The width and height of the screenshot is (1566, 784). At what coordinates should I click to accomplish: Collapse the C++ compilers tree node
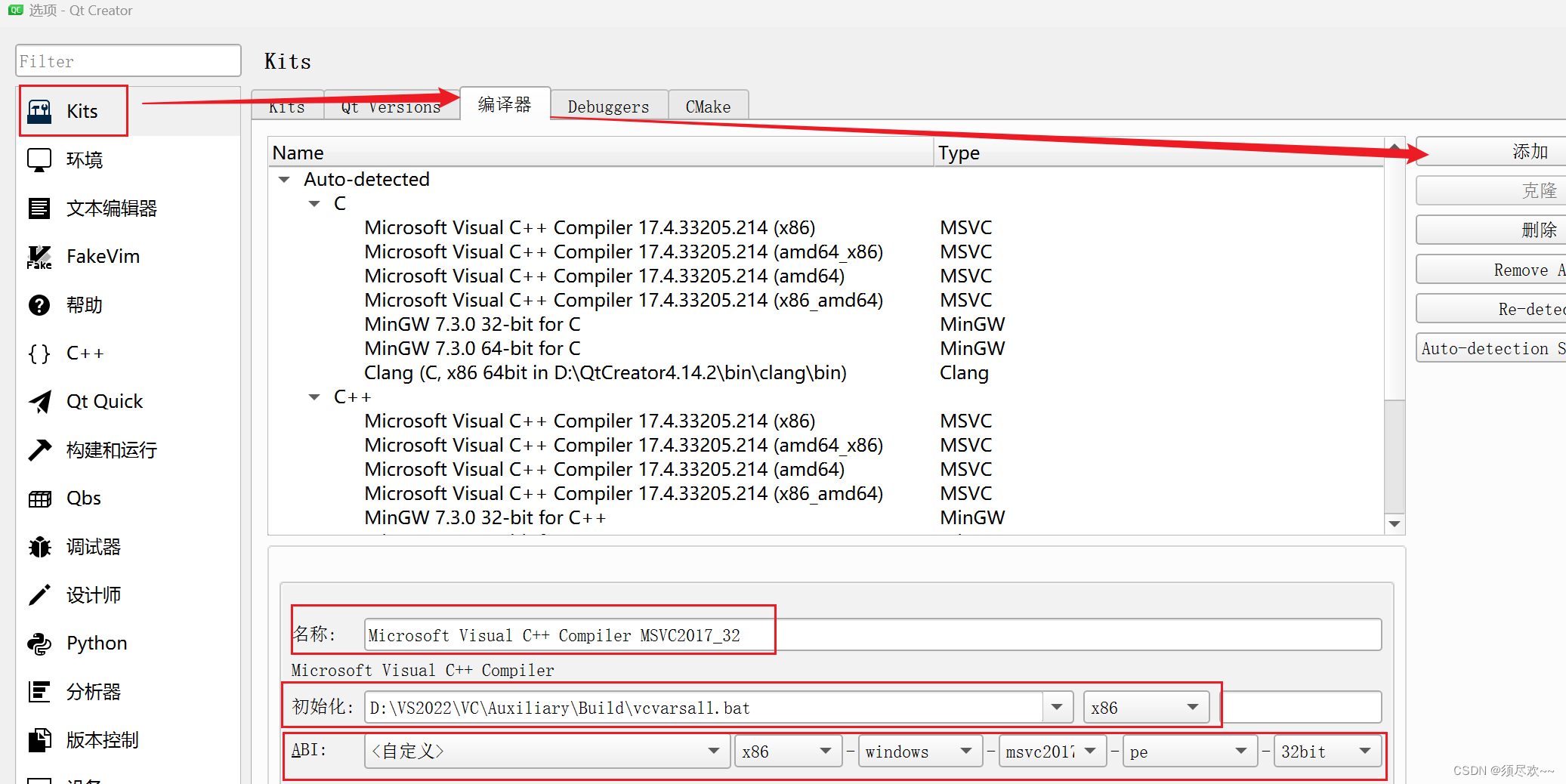click(314, 397)
